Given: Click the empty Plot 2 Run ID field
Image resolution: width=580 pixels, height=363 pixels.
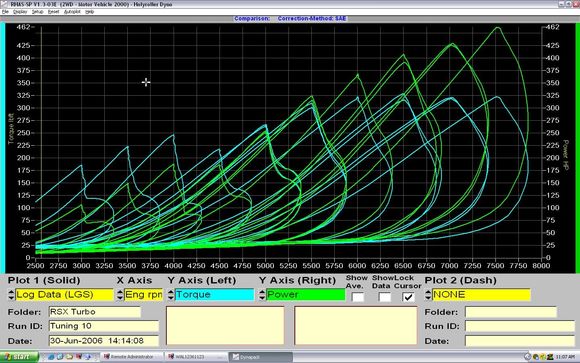Looking at the screenshot, I should coord(520,326).
